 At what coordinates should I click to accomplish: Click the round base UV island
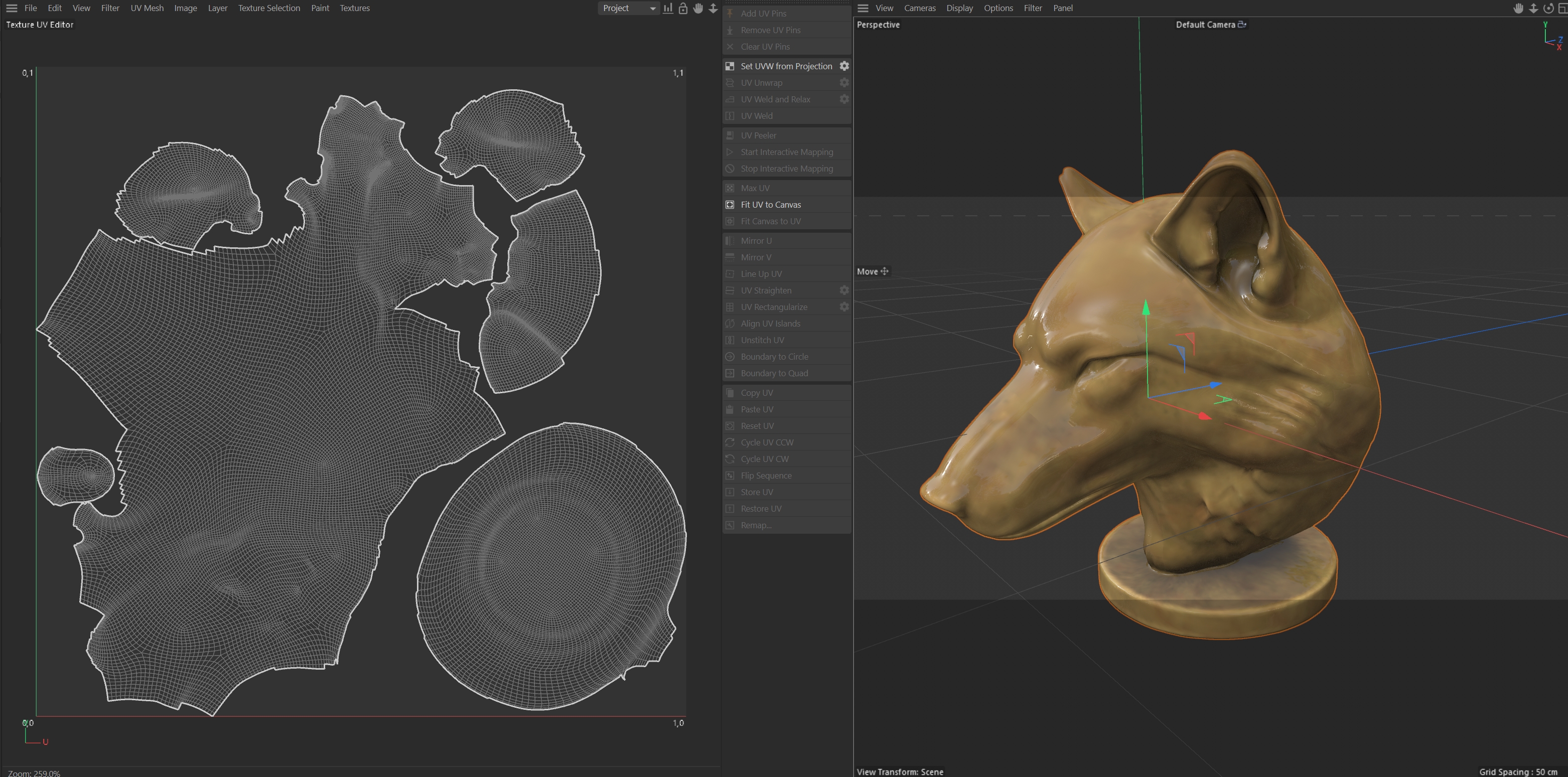point(551,566)
